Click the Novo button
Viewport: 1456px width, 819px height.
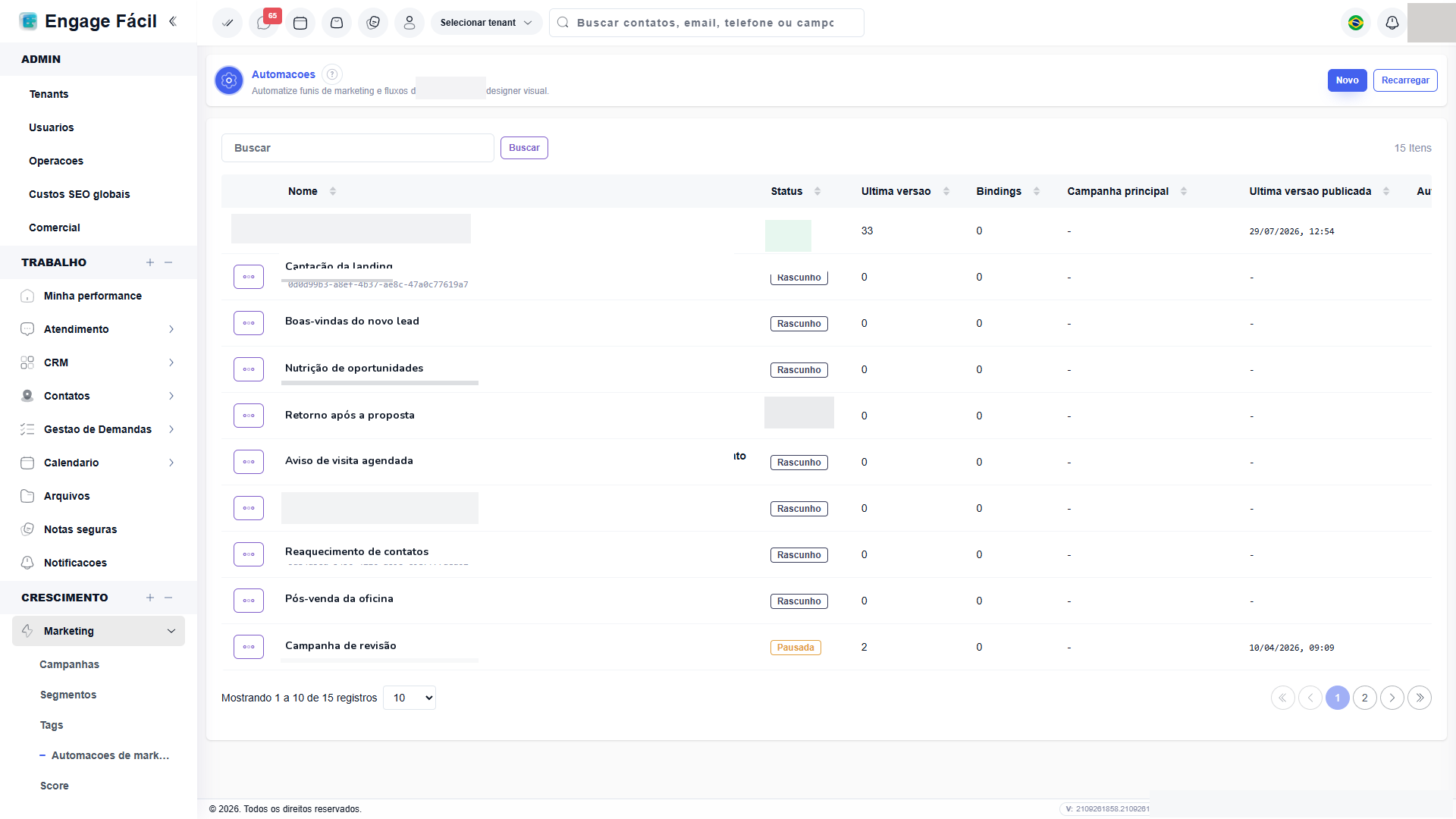tap(1347, 80)
